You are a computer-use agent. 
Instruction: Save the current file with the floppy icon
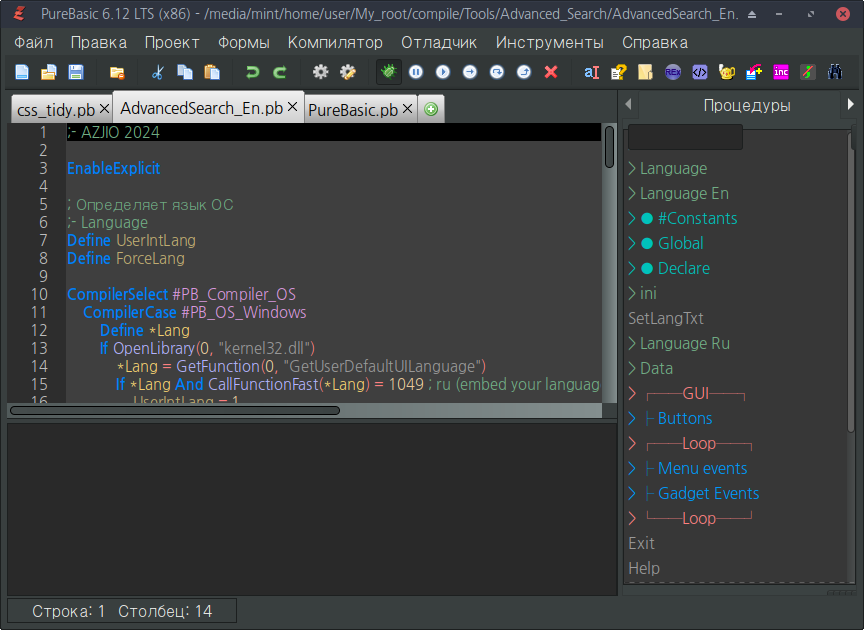tap(75, 72)
